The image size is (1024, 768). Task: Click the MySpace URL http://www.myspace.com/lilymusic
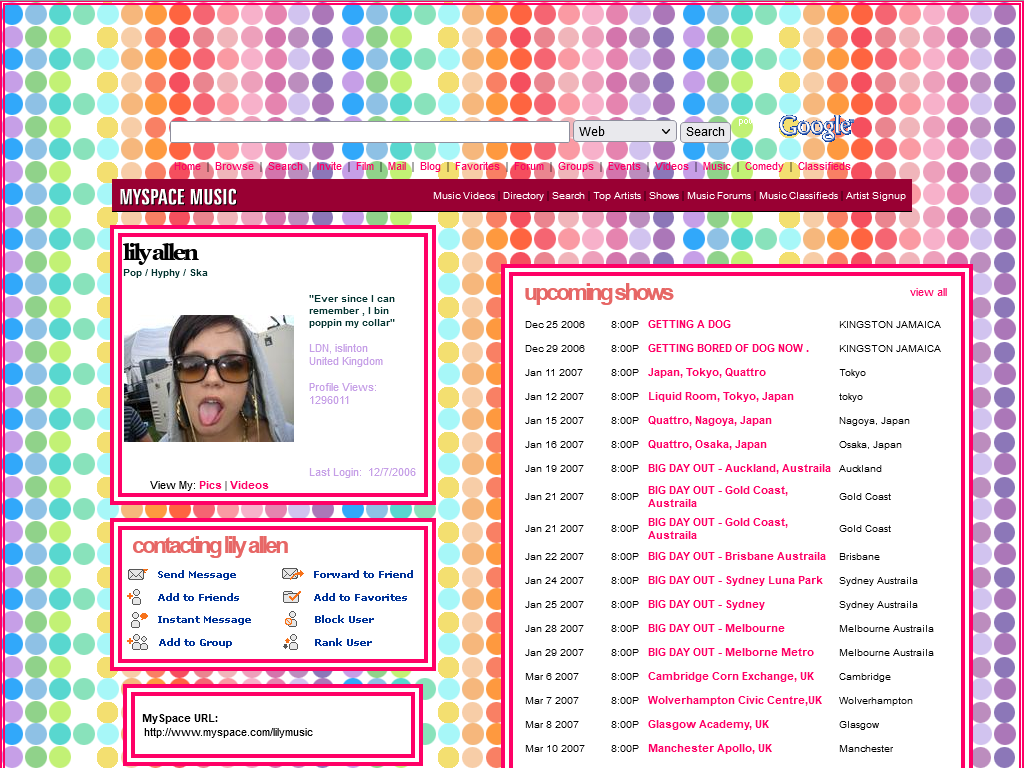pos(229,732)
